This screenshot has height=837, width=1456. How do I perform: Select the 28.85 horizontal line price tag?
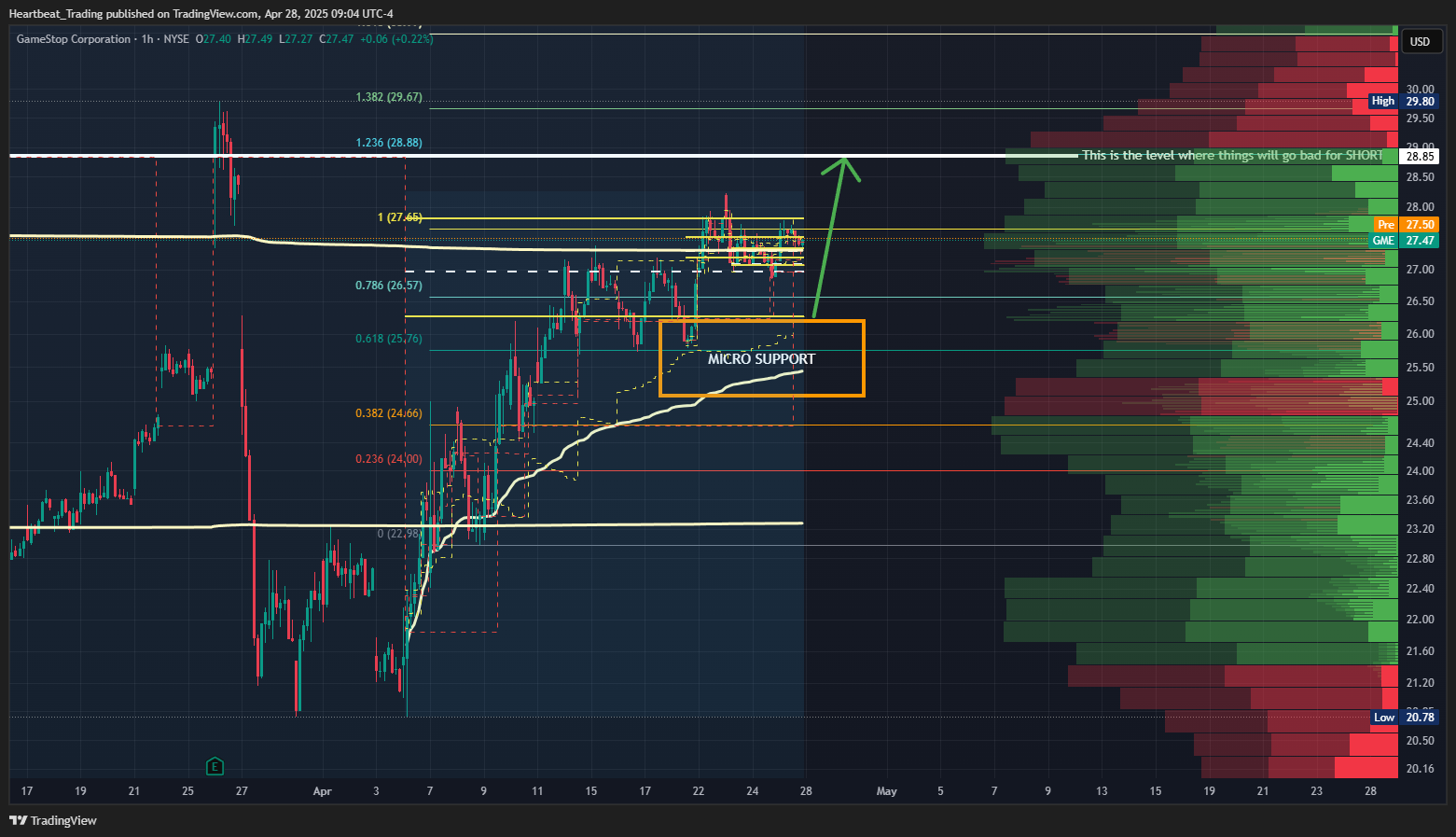[x=1420, y=157]
